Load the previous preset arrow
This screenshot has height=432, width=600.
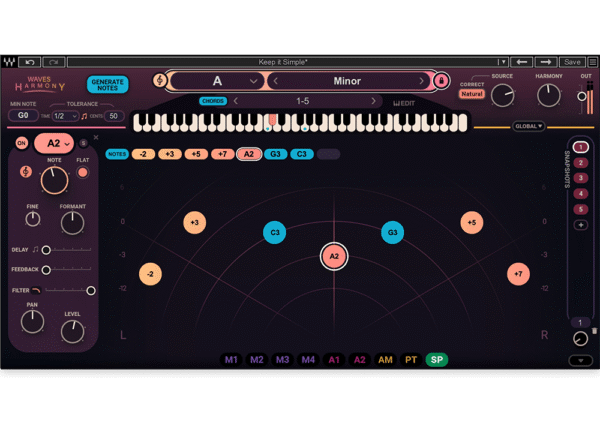coord(522,62)
